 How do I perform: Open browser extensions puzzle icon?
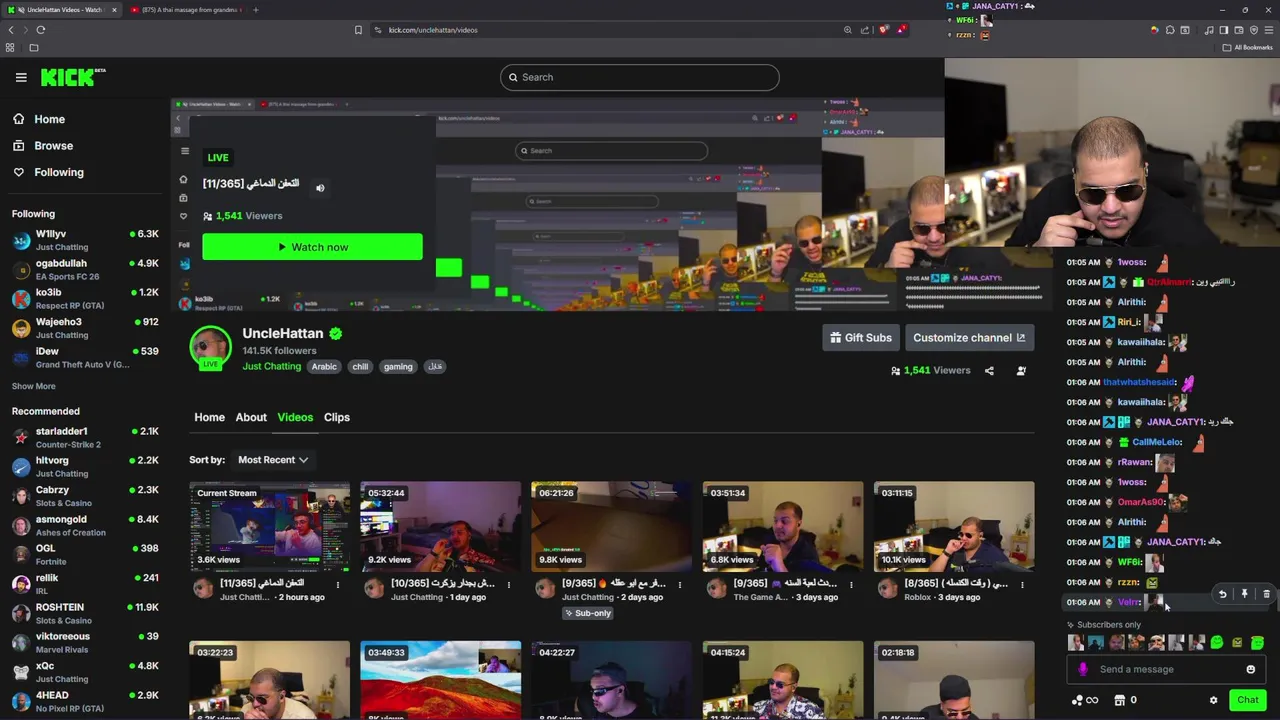click(1170, 30)
